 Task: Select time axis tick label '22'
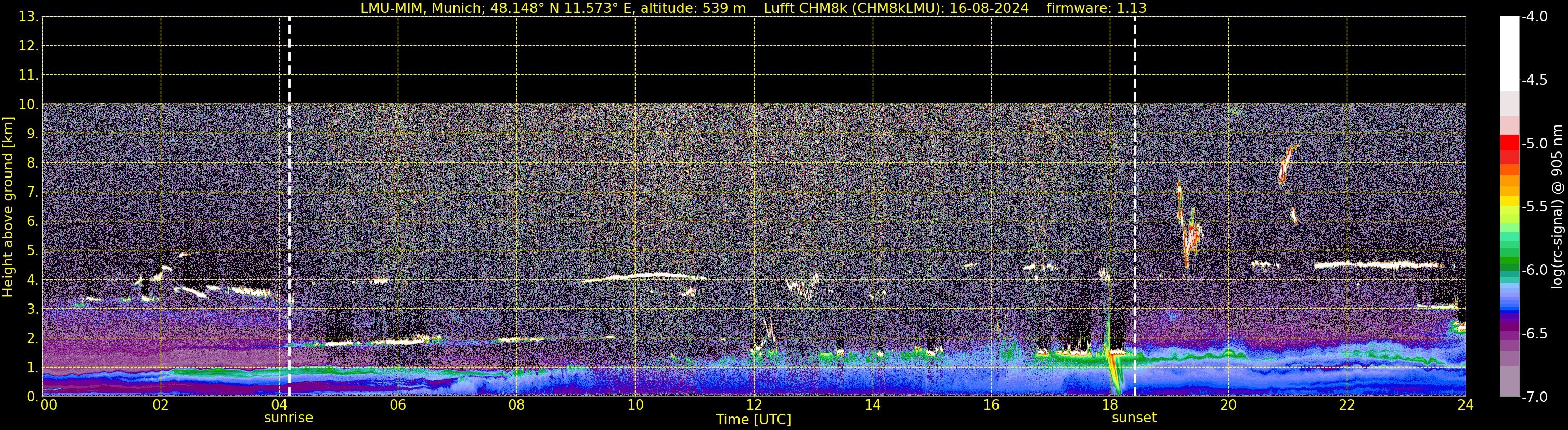1347,406
